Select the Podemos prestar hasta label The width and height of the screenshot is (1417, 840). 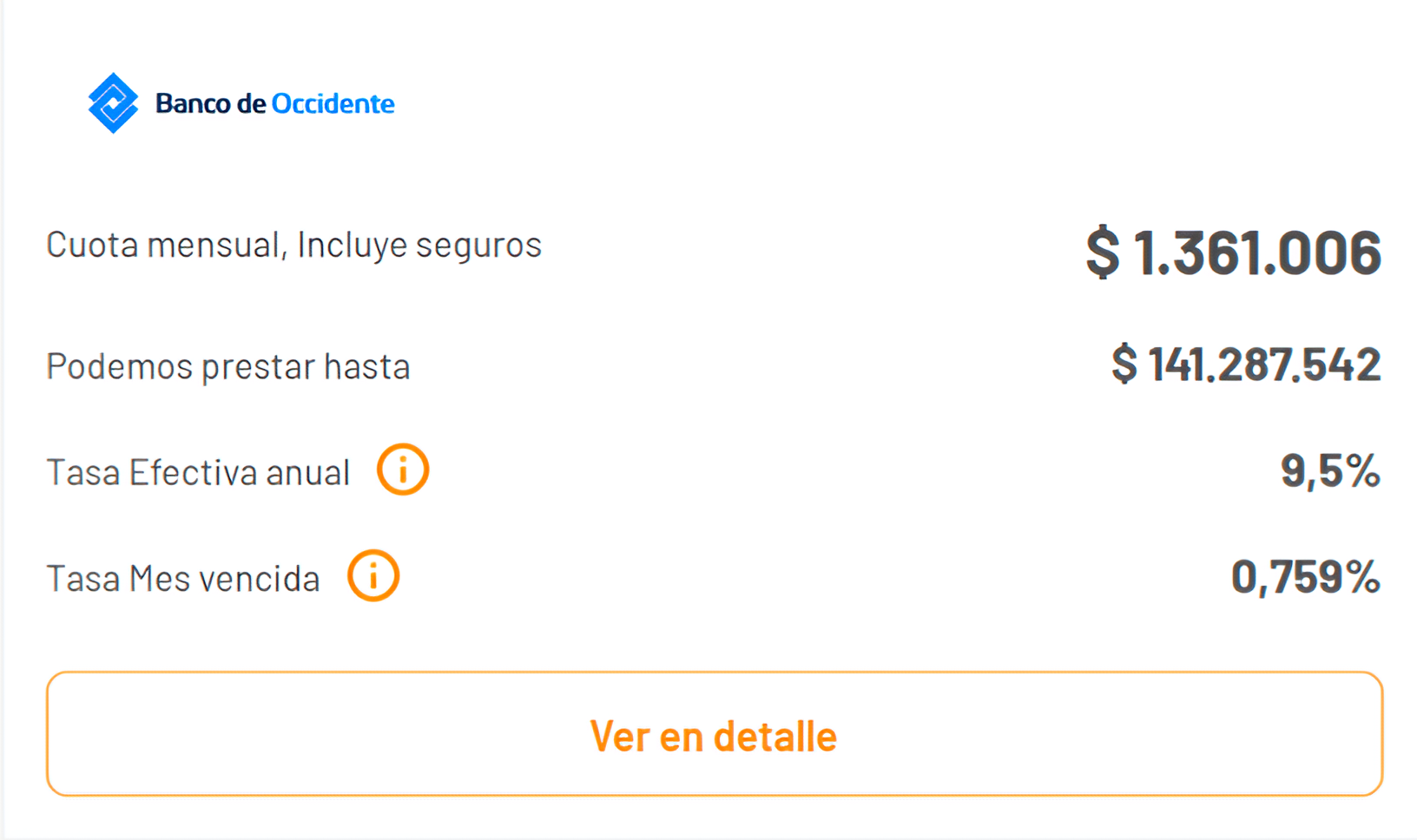pyautogui.click(x=228, y=365)
